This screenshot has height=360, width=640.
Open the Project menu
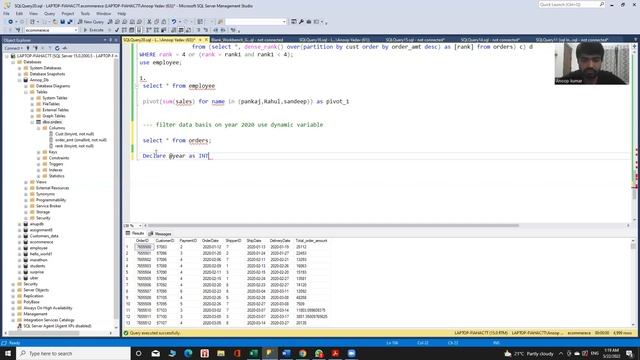pyautogui.click(x=68, y=13)
